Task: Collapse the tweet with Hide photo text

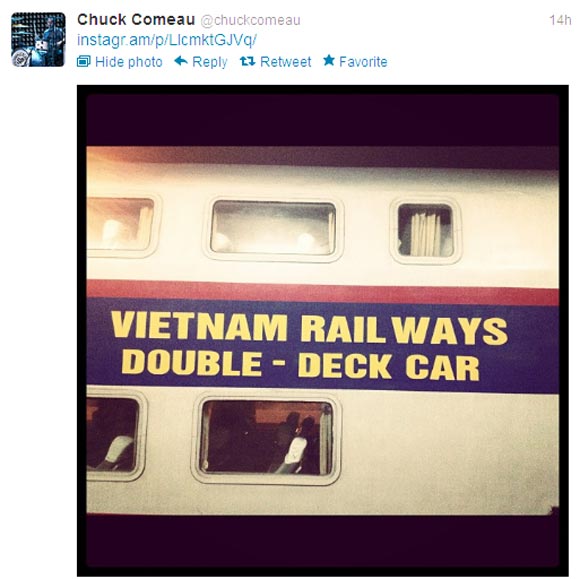Action: click(129, 62)
